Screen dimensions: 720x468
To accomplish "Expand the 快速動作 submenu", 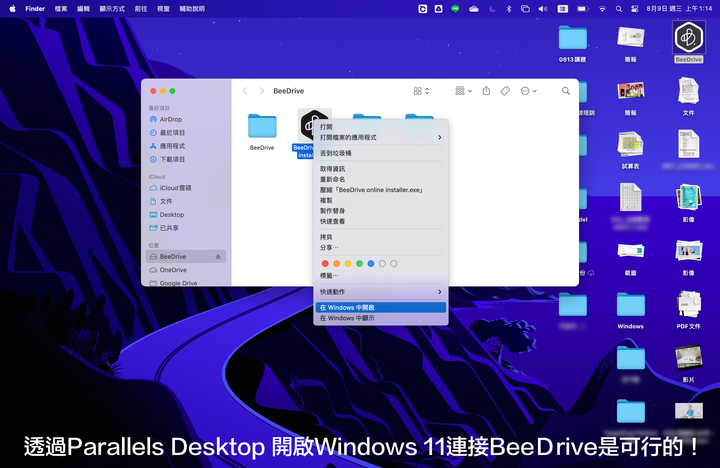I will 380,292.
